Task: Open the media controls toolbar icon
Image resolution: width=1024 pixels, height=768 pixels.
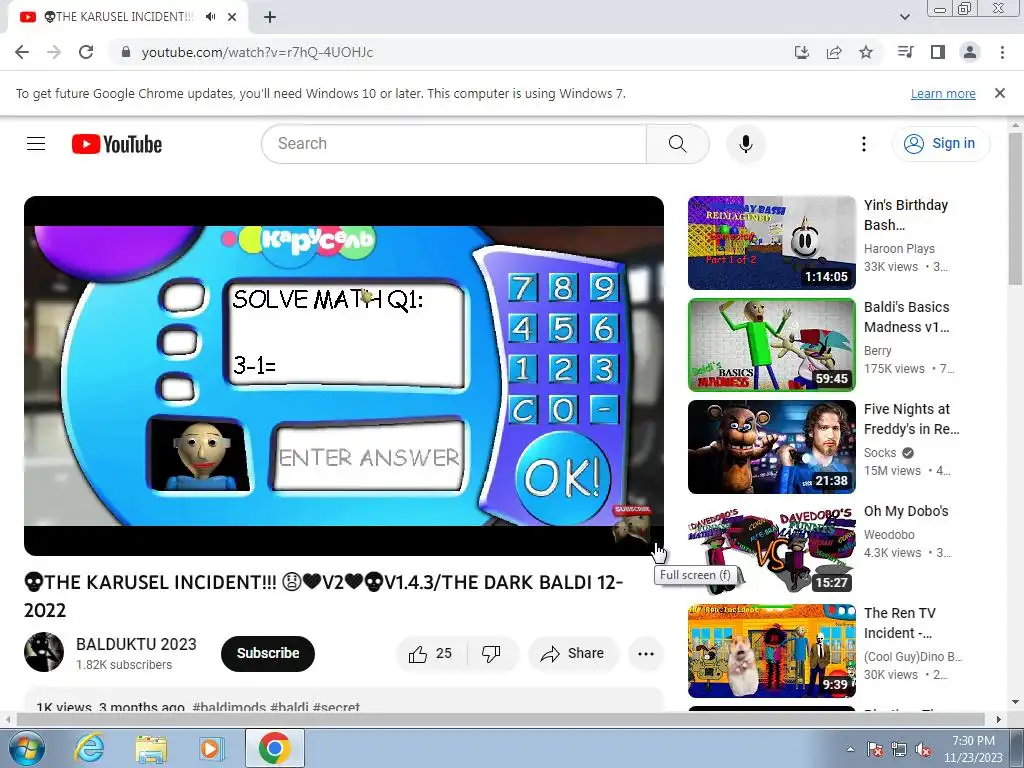Action: [x=905, y=52]
